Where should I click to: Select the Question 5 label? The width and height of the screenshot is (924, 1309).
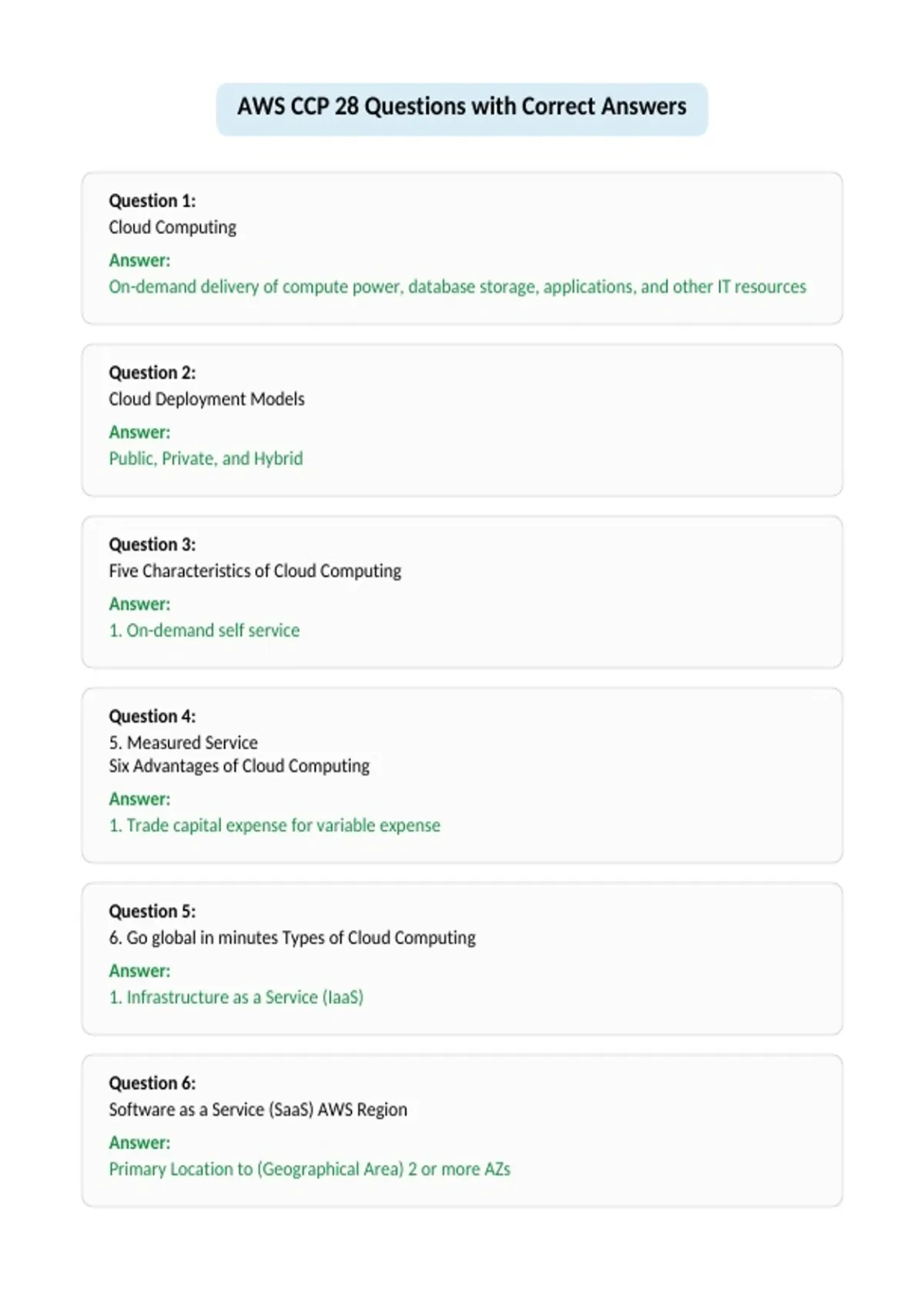pos(152,911)
